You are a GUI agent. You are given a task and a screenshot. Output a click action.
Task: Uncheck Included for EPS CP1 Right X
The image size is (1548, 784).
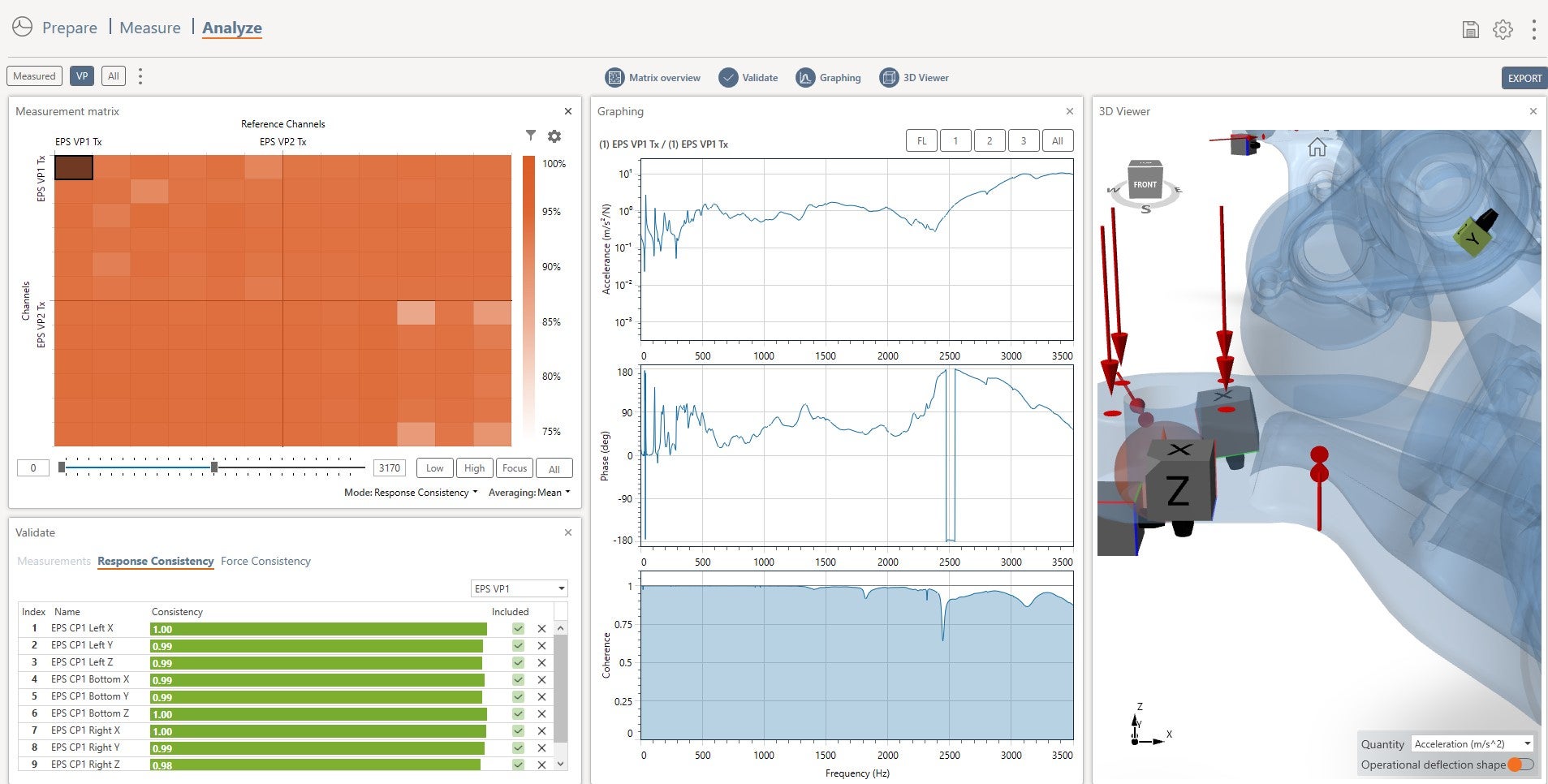518,731
